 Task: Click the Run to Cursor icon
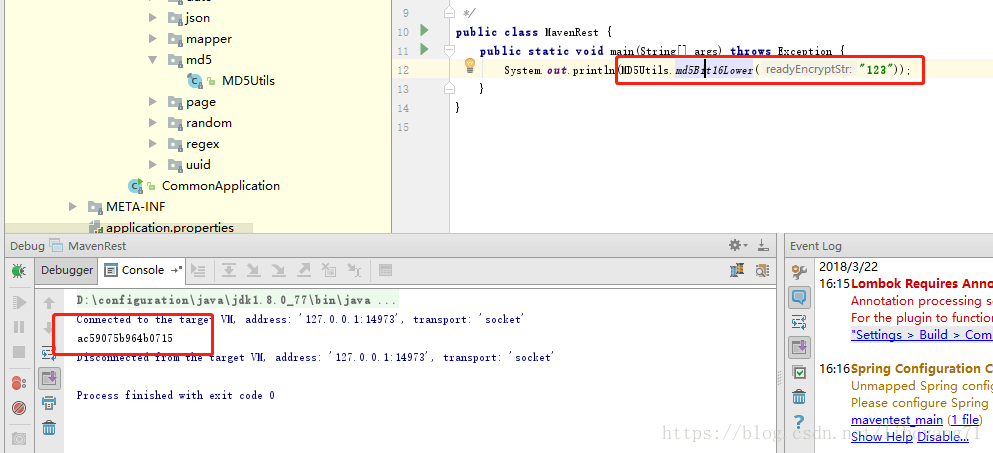coord(354,271)
